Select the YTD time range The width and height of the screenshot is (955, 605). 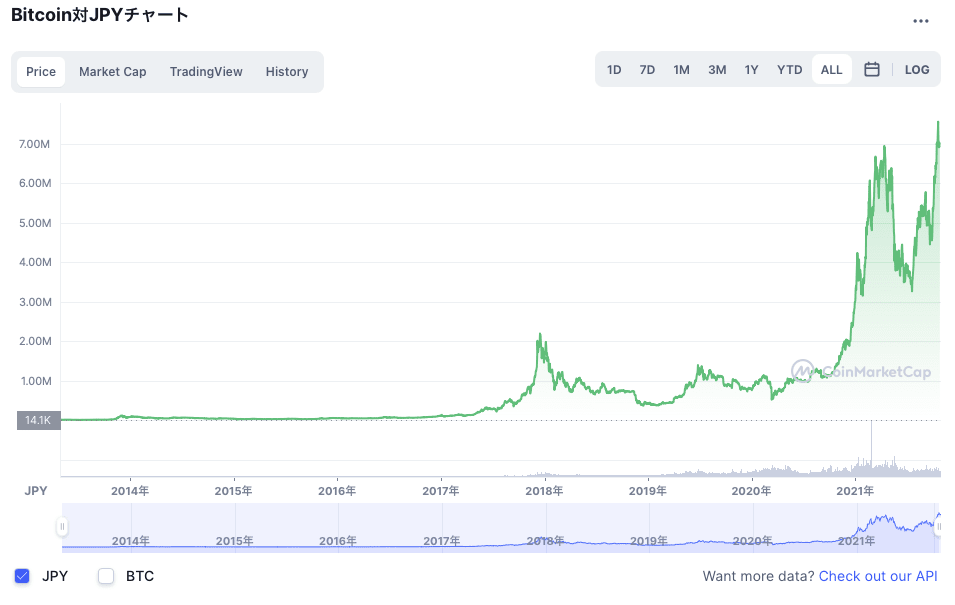click(x=789, y=69)
